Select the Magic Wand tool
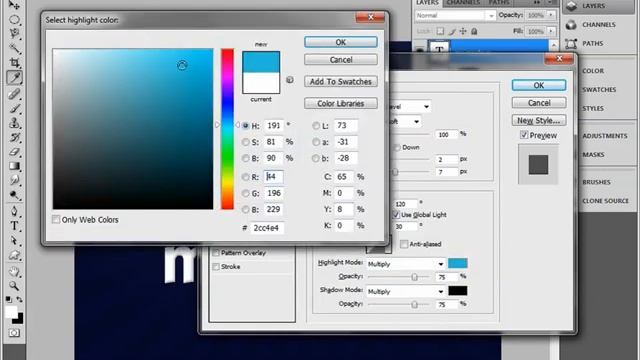The width and height of the screenshot is (640, 360). pyautogui.click(x=14, y=48)
